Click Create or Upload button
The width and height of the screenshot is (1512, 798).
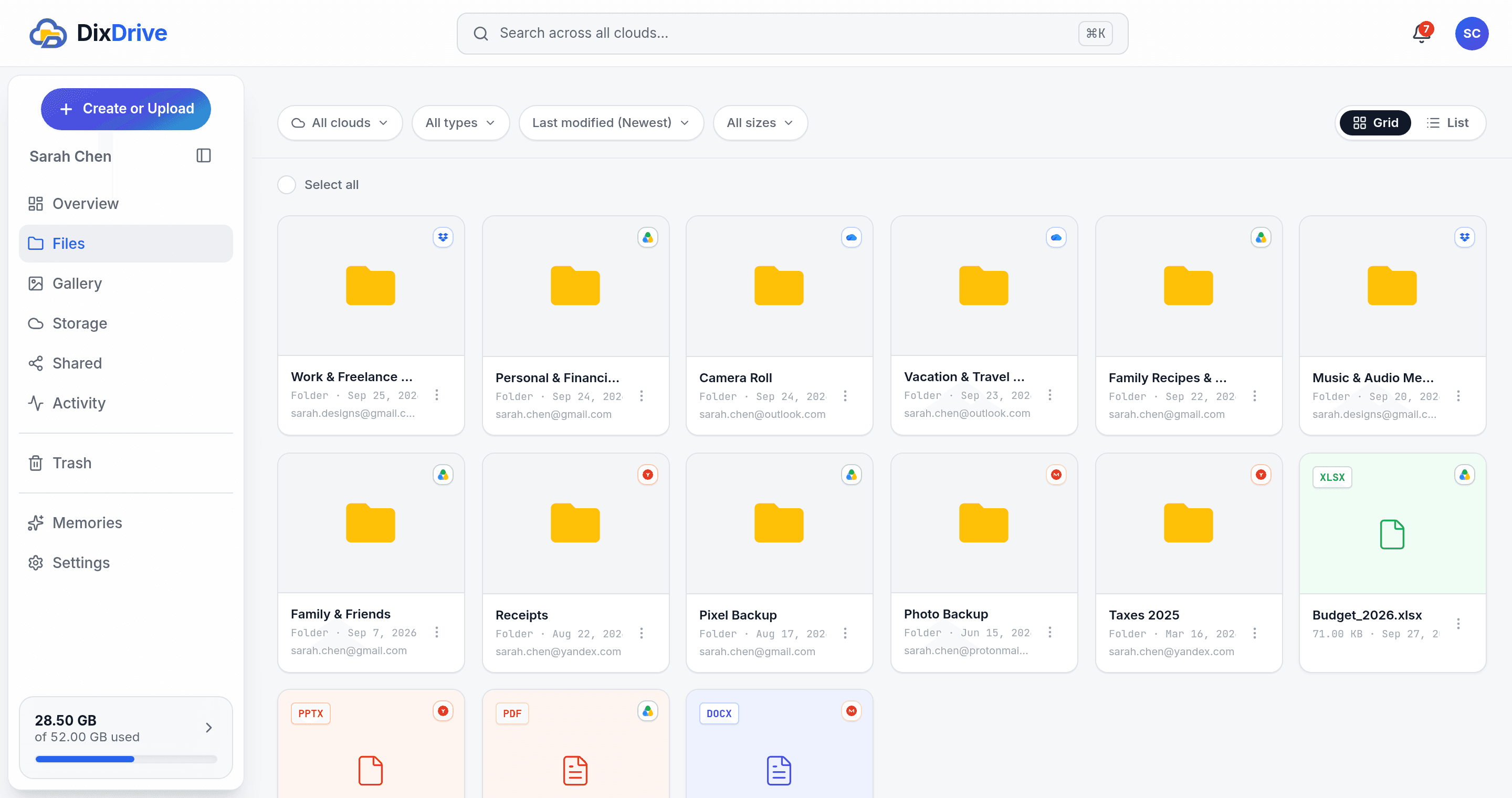pyautogui.click(x=125, y=109)
